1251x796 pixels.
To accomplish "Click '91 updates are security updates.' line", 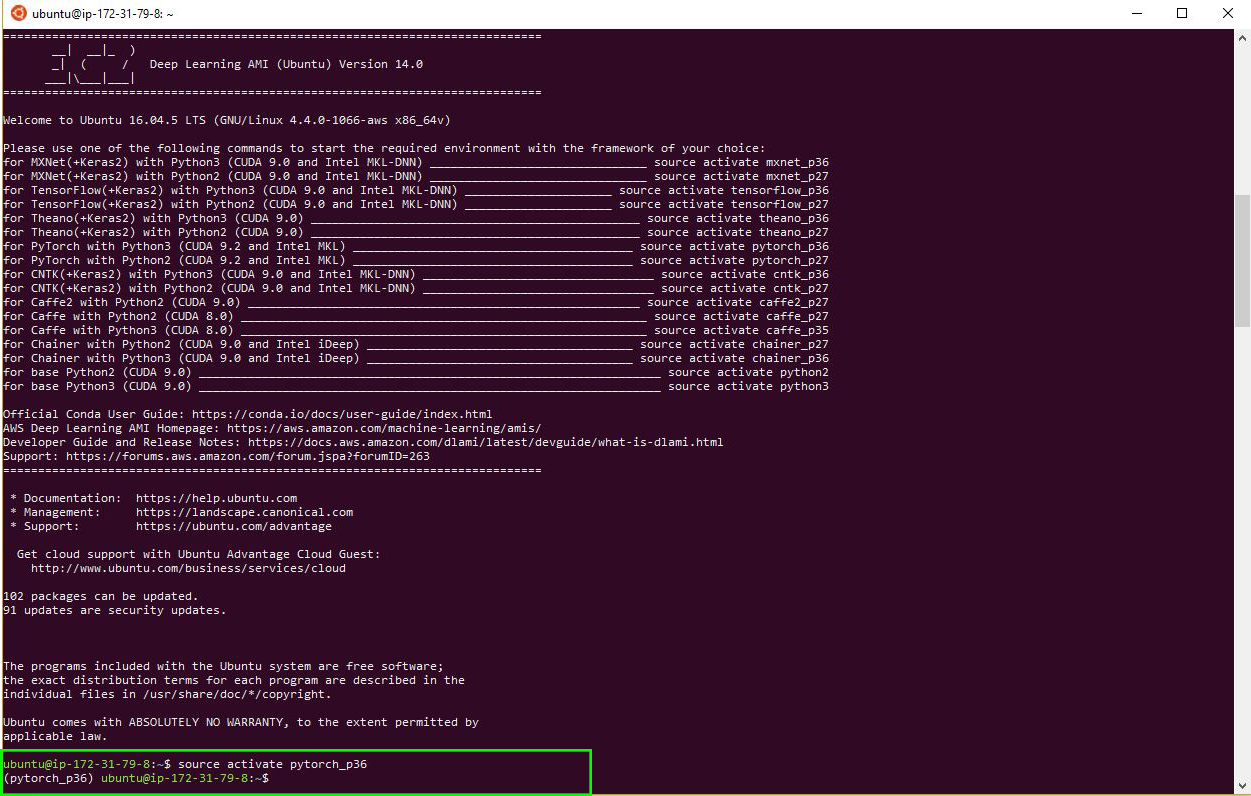I will [115, 610].
